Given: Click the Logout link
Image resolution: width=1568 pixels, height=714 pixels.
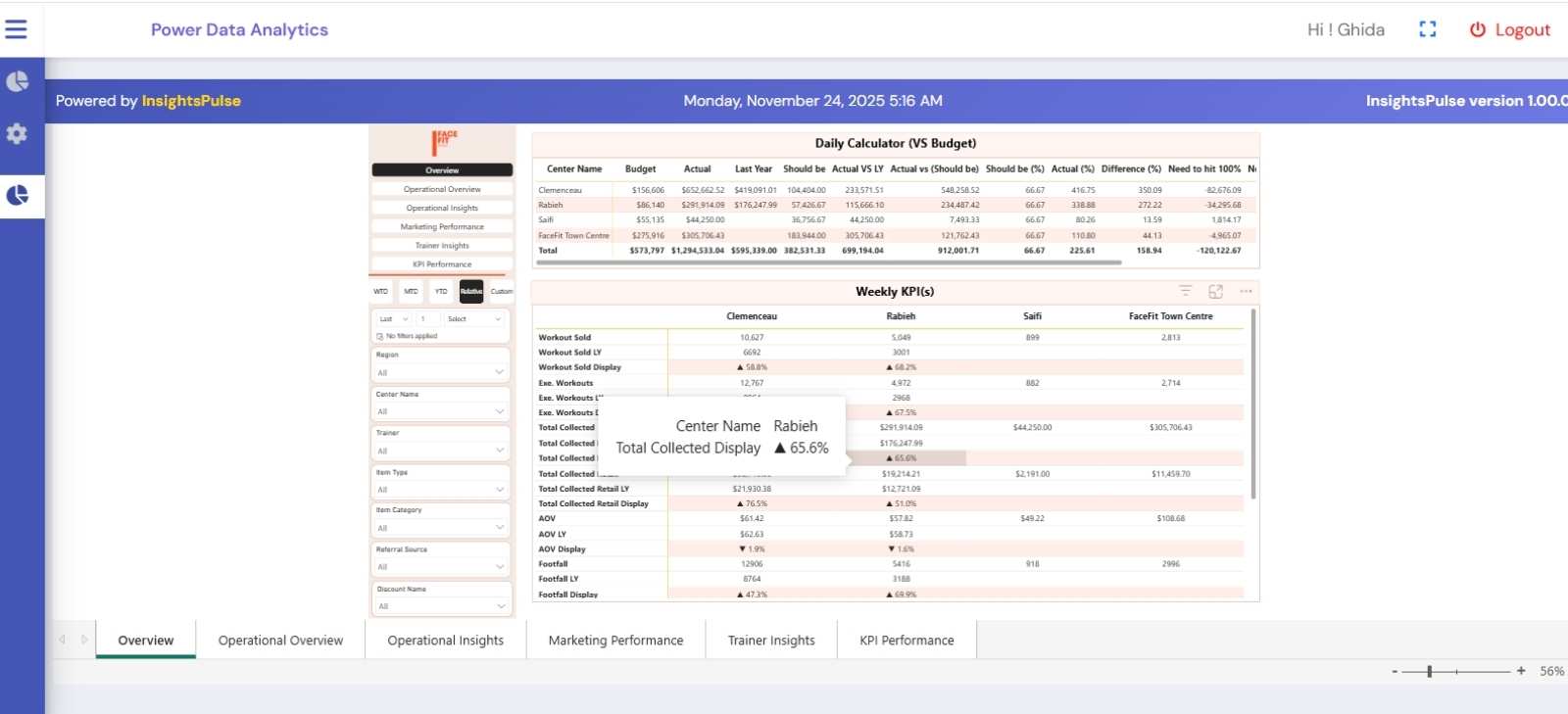Looking at the screenshot, I should (1510, 29).
